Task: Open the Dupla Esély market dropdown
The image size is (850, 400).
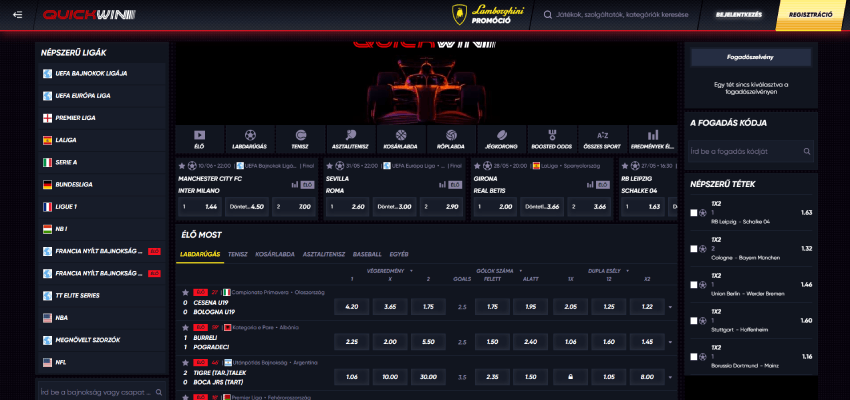Action: point(611,270)
